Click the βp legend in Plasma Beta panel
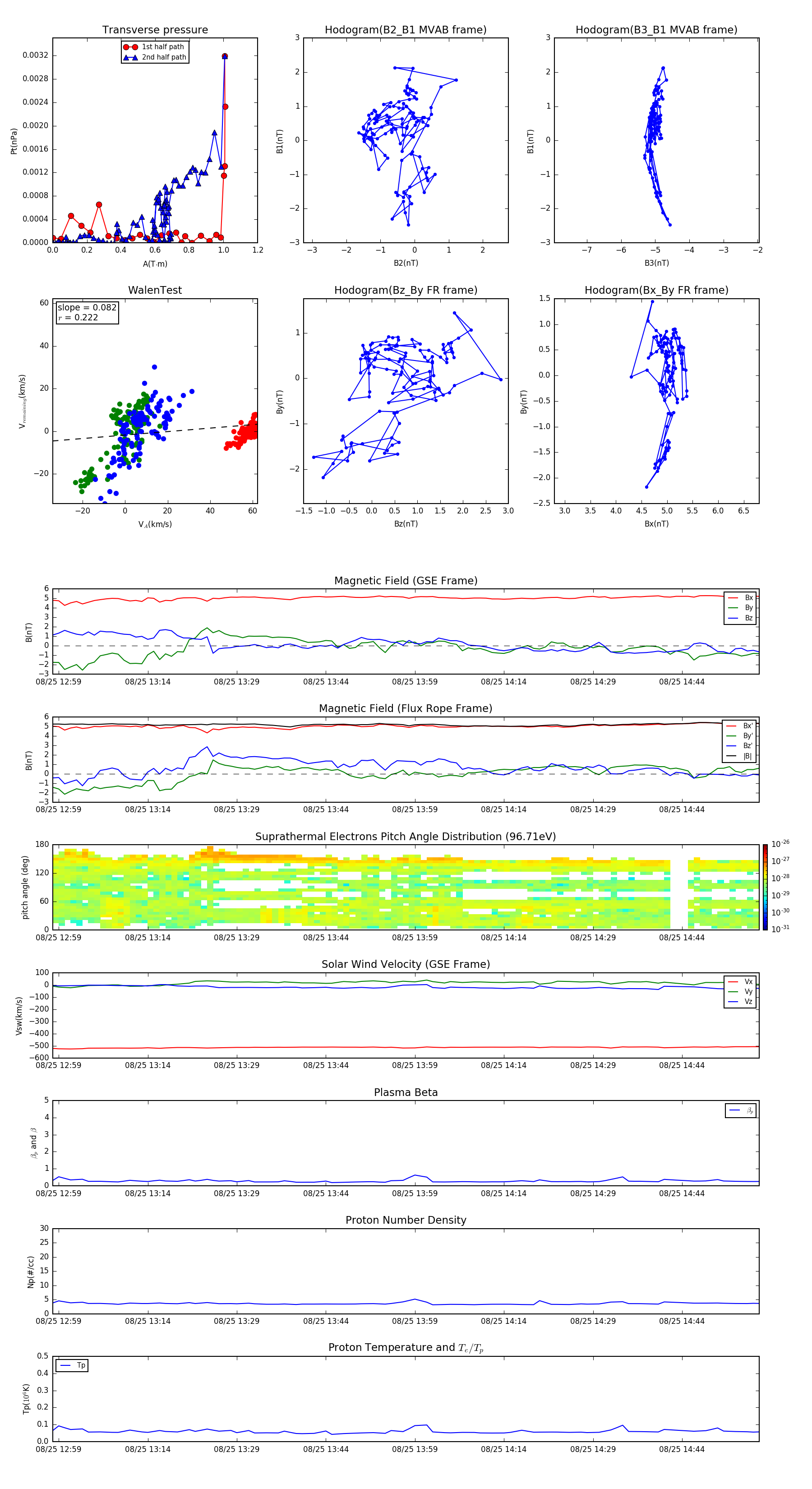 pos(741,1110)
